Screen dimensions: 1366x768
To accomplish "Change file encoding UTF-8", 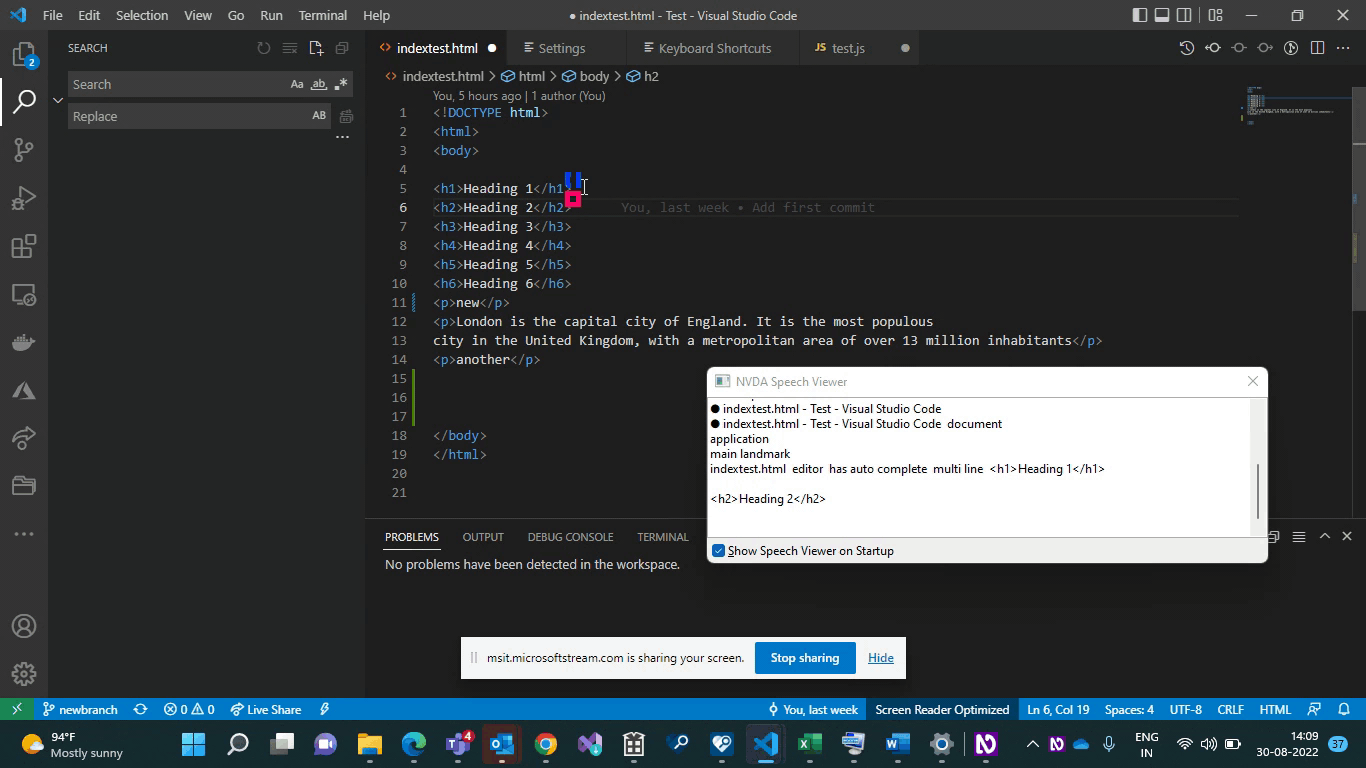I will [1186, 709].
